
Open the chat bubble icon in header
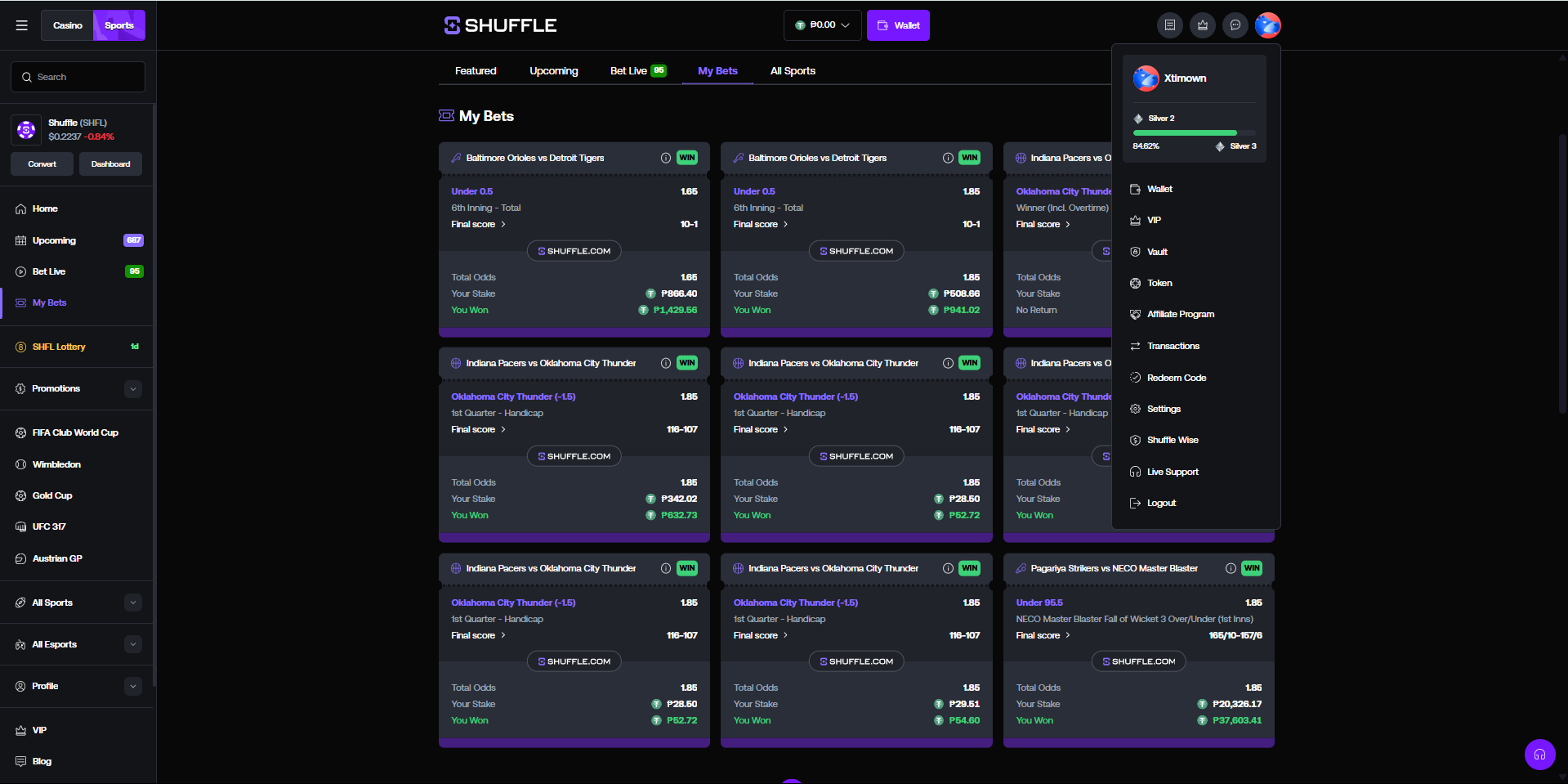pos(1235,25)
